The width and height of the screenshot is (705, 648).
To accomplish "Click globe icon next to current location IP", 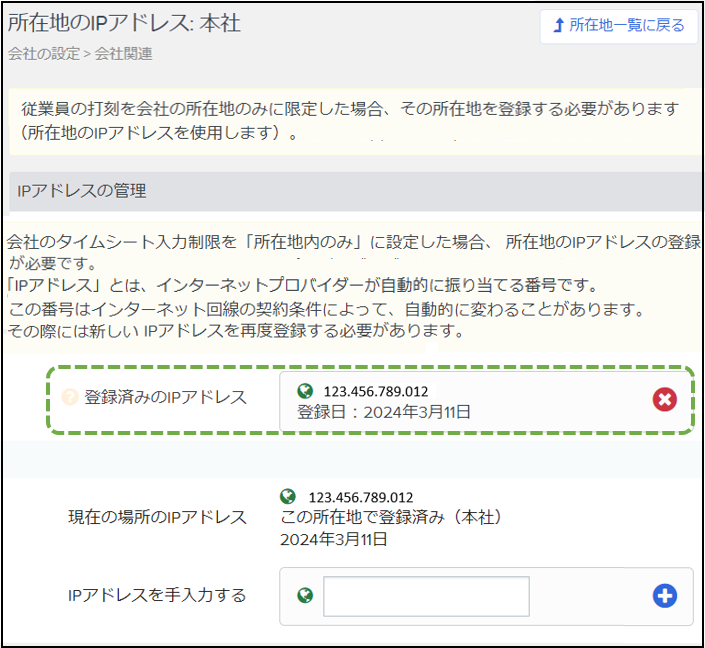I will pos(288,496).
